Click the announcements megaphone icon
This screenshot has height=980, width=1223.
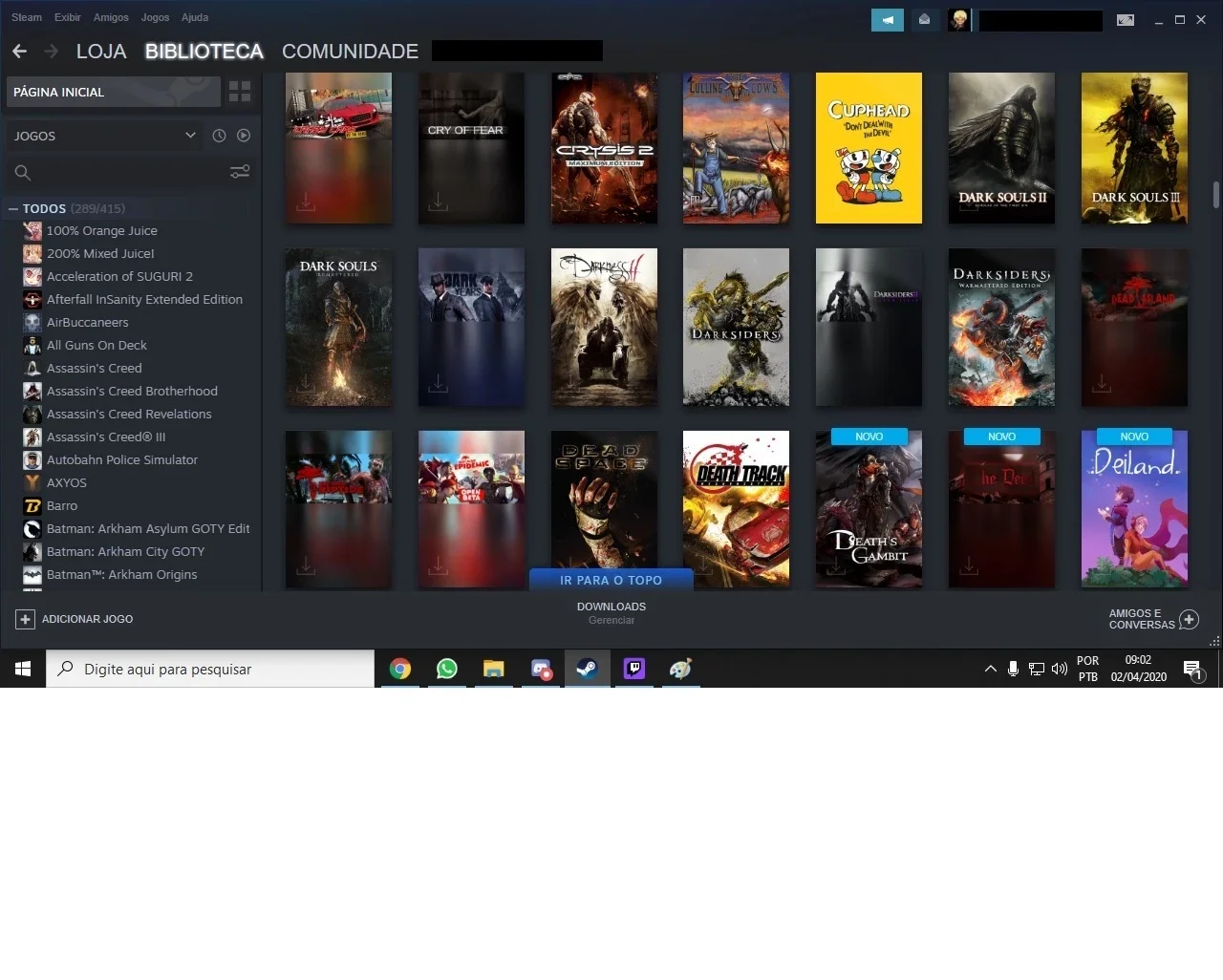tap(888, 19)
